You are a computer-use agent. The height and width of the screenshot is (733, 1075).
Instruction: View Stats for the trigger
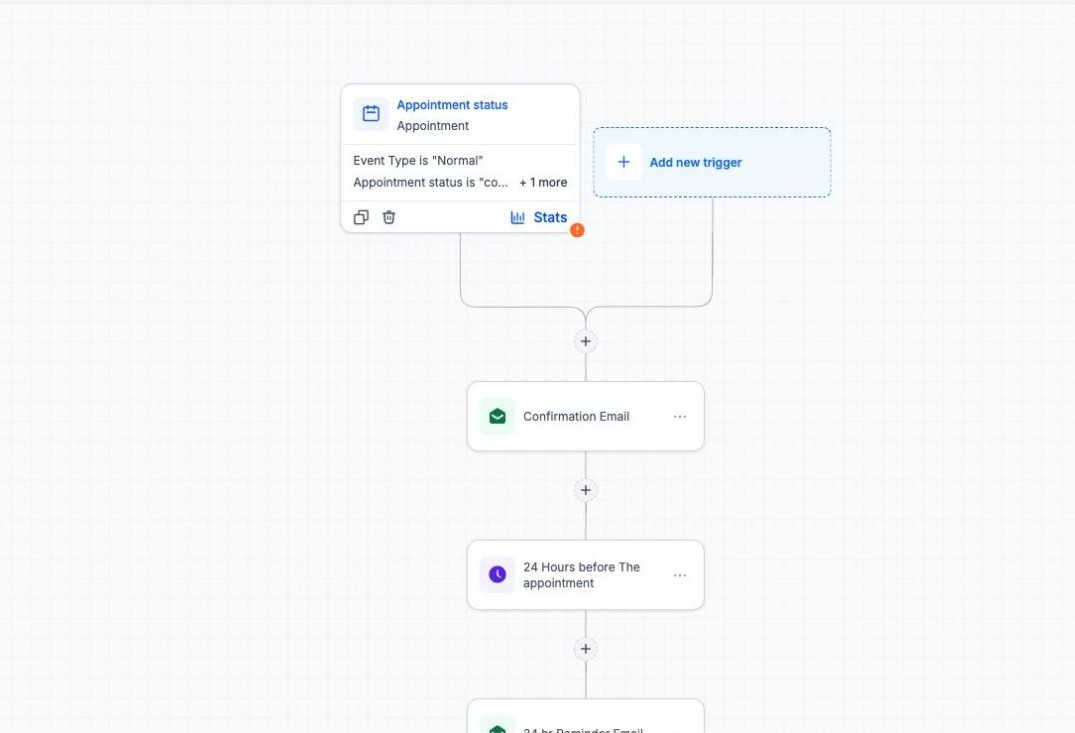point(539,217)
